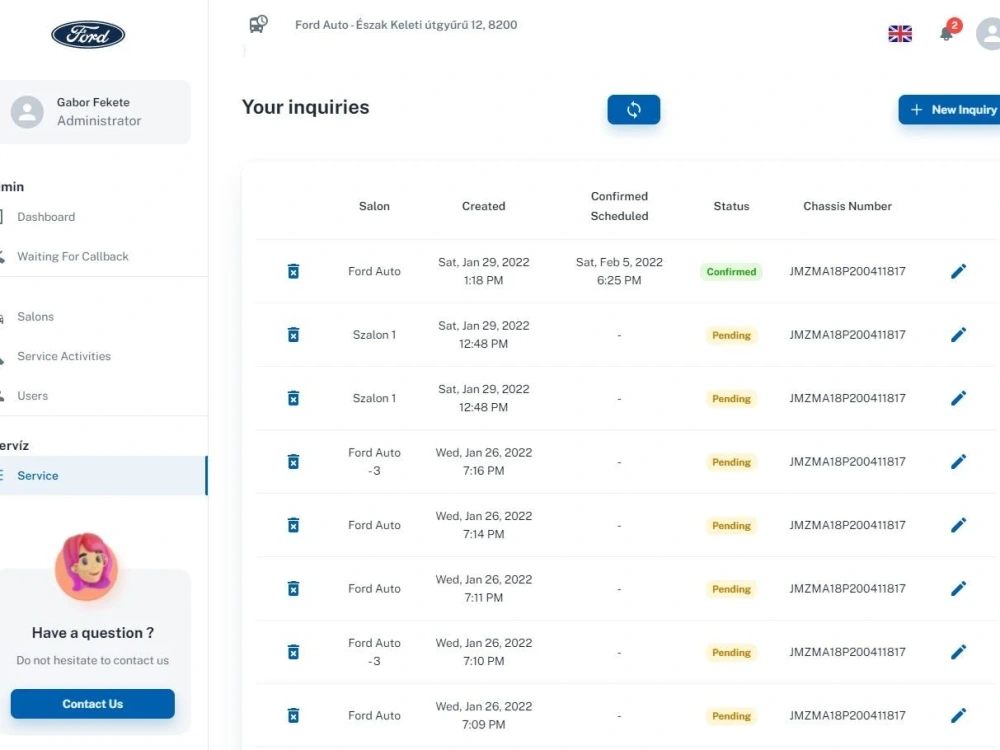Delete the inquiry created at 7:11 PM
Viewport: 1000px width, 750px height.
coord(293,588)
